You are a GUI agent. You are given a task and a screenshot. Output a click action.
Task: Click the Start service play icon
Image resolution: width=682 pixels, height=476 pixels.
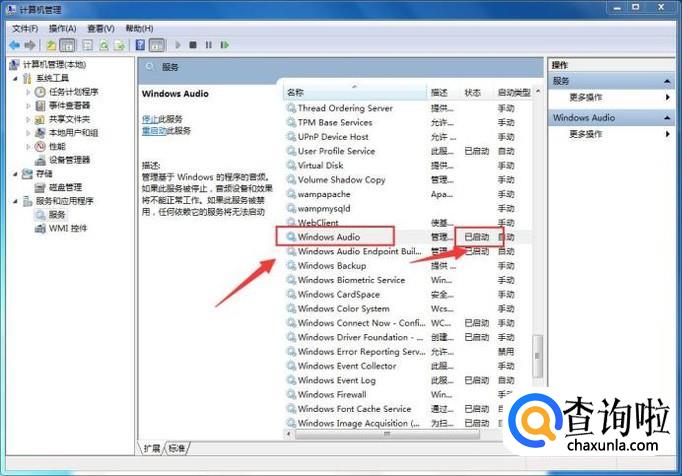(x=177, y=45)
